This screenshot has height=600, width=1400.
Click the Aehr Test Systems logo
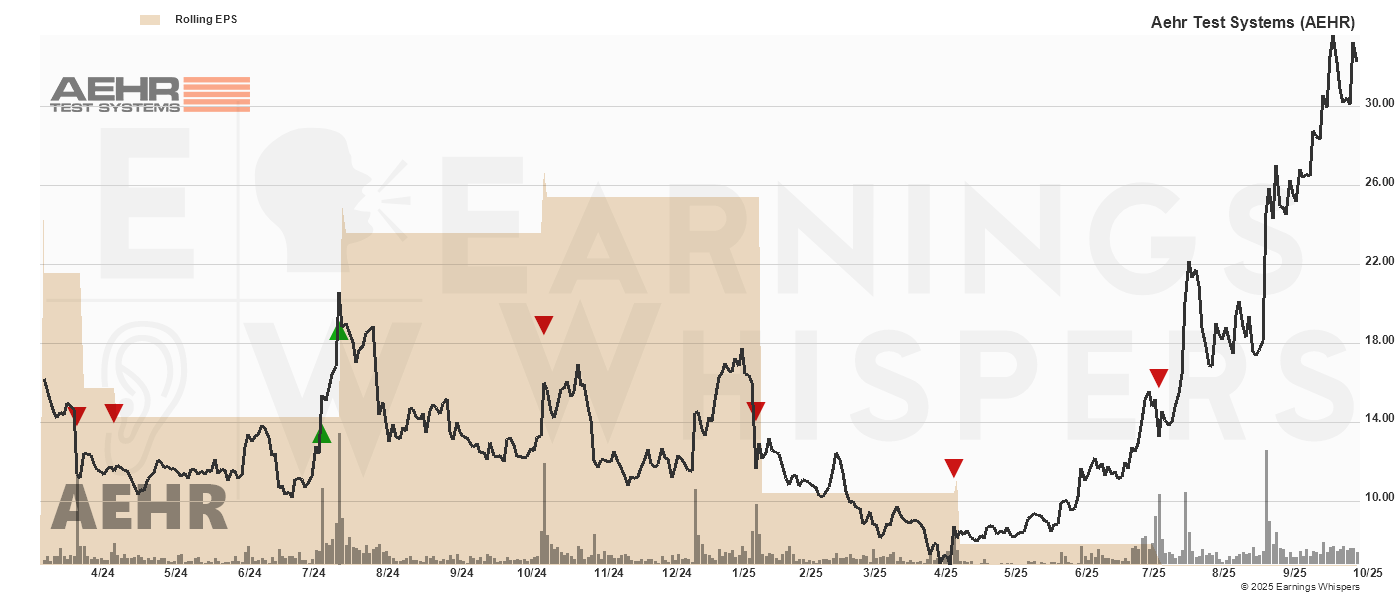point(150,94)
